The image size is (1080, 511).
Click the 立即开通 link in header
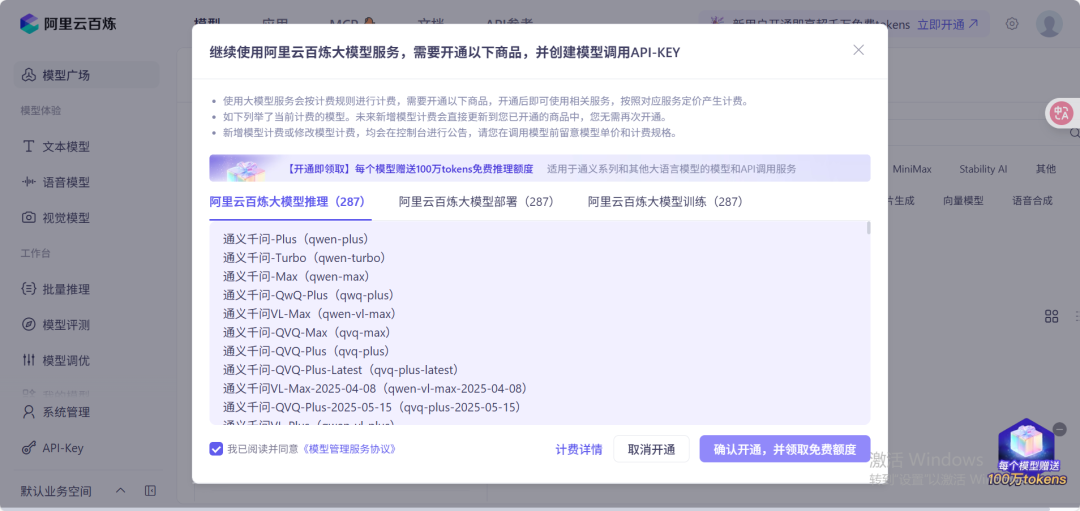coord(948,24)
